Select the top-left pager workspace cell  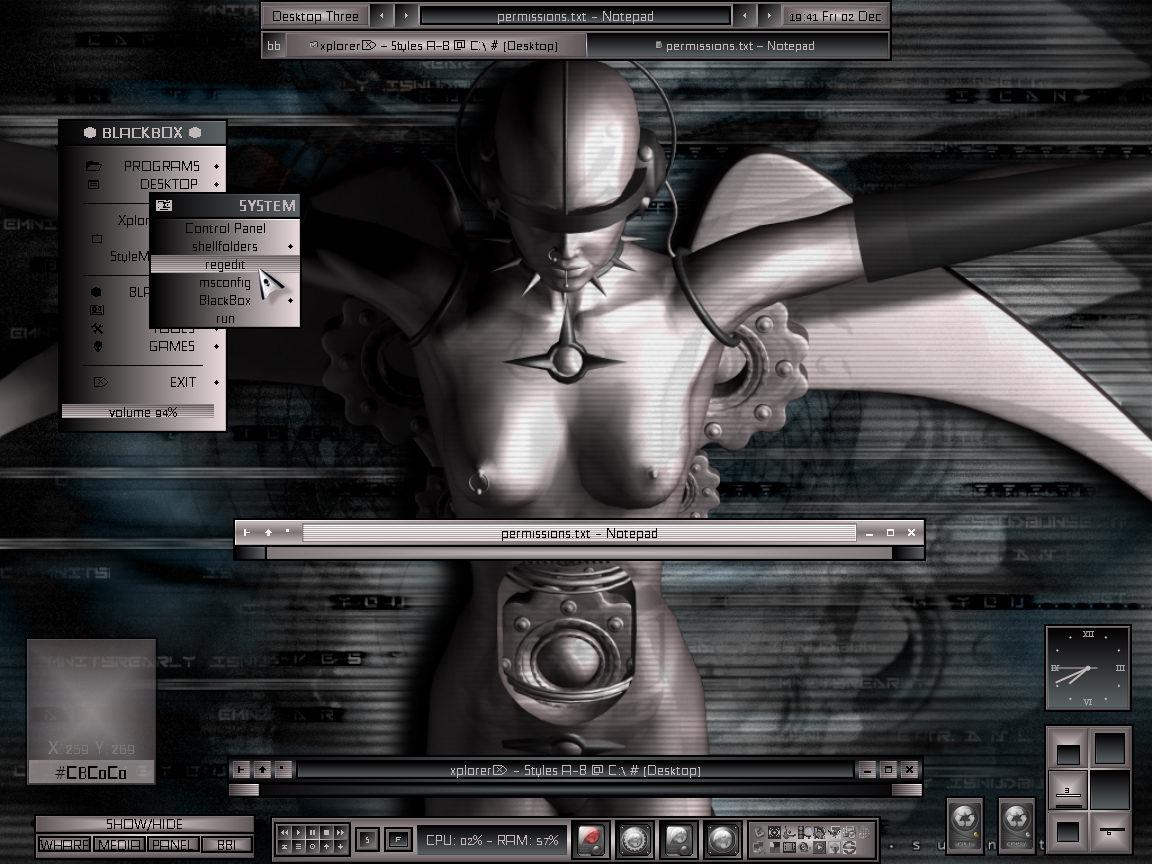pos(1068,749)
